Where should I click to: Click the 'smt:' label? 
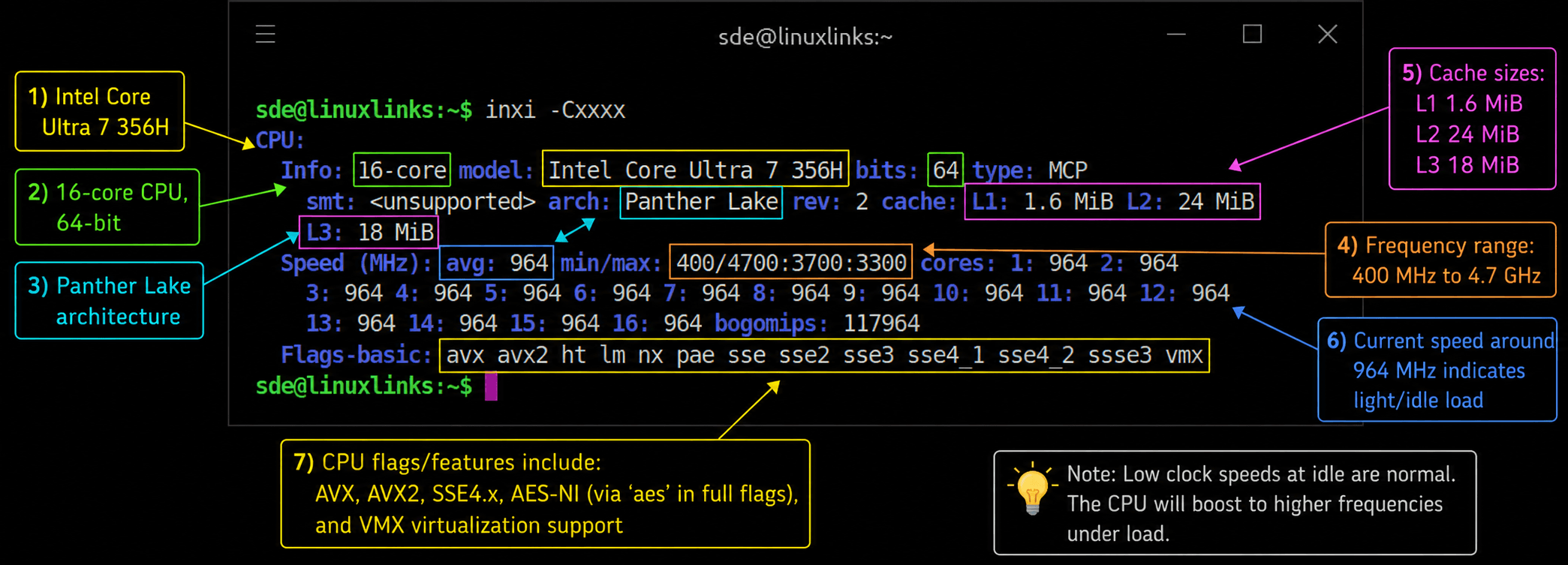point(331,202)
